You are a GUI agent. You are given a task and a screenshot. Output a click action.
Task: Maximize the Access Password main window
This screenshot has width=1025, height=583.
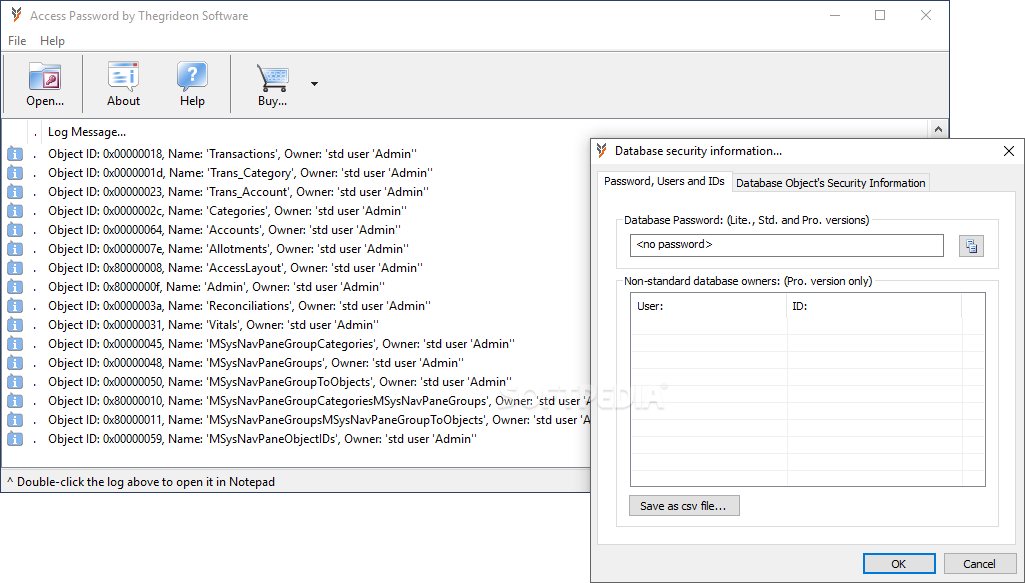[880, 15]
